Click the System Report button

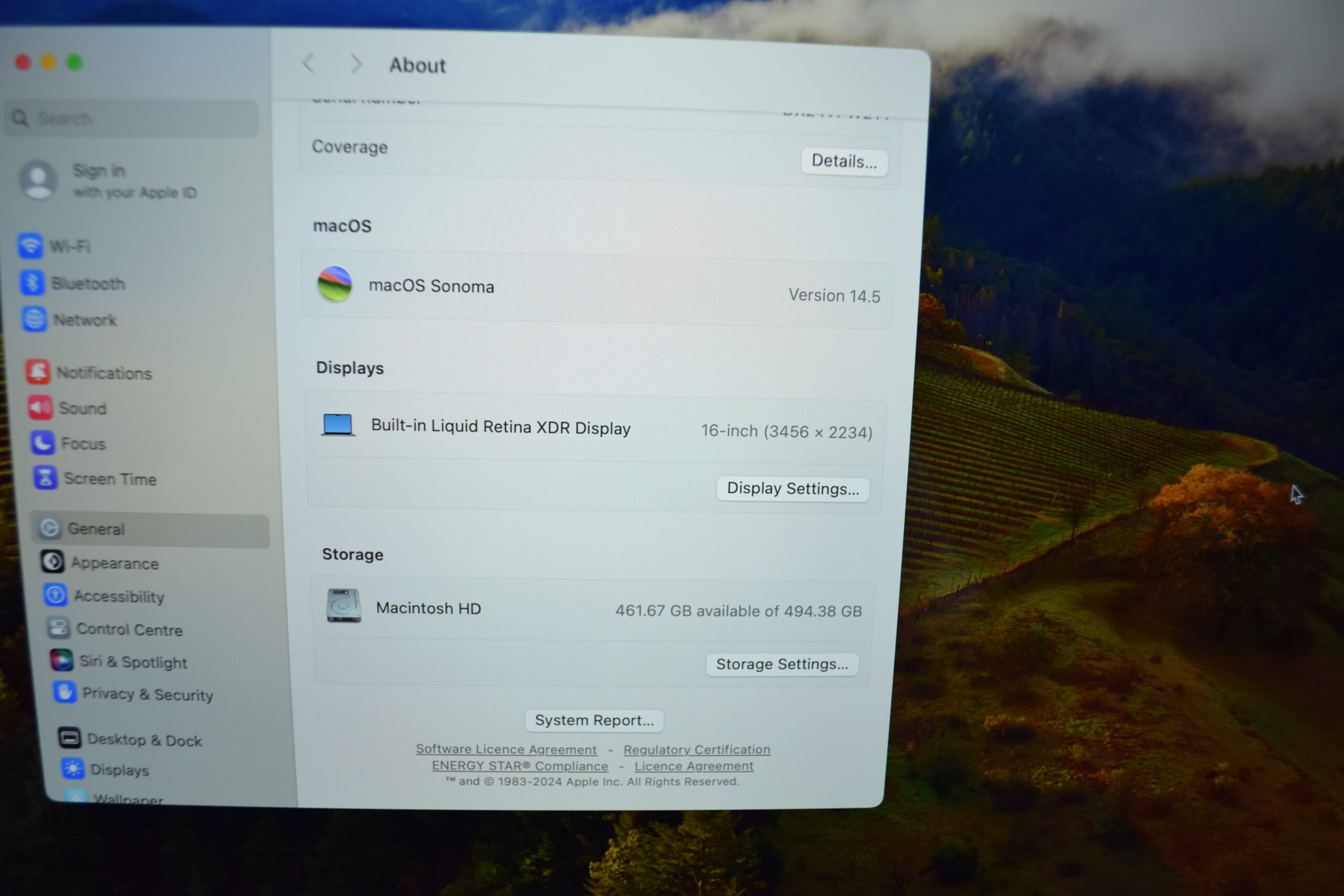(x=594, y=720)
